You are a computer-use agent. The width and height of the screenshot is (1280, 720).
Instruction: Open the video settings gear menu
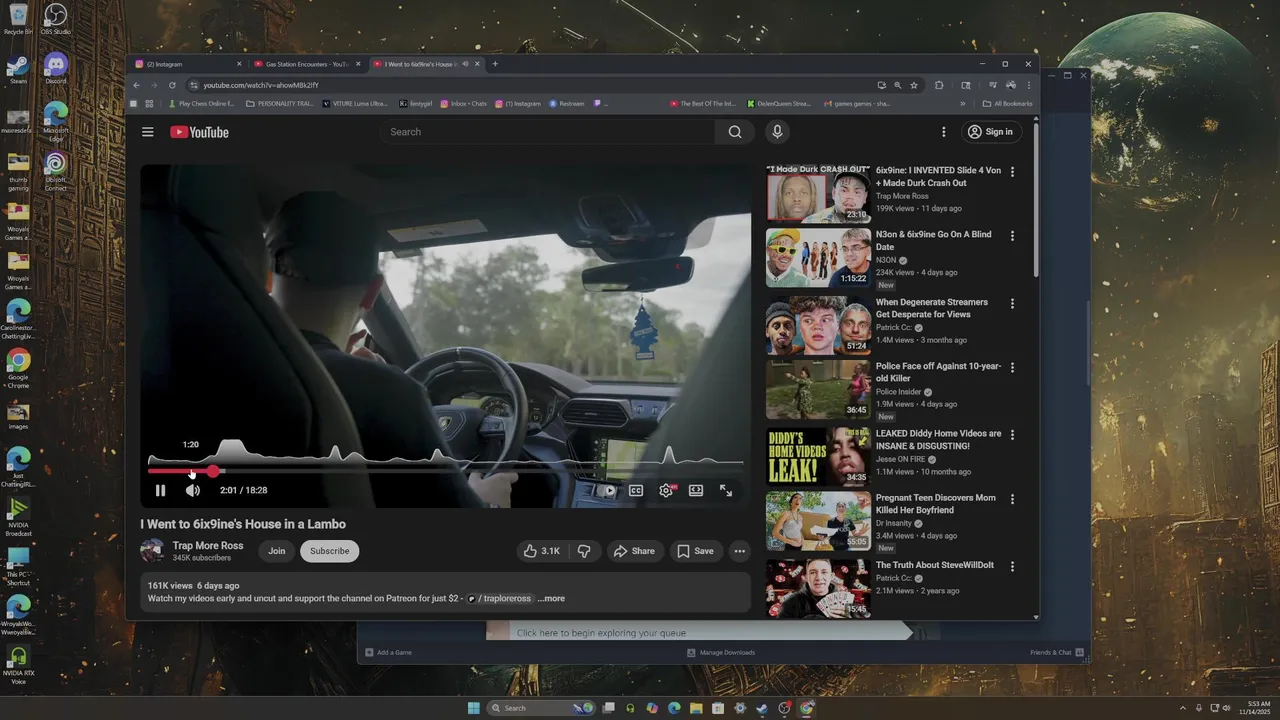[666, 490]
